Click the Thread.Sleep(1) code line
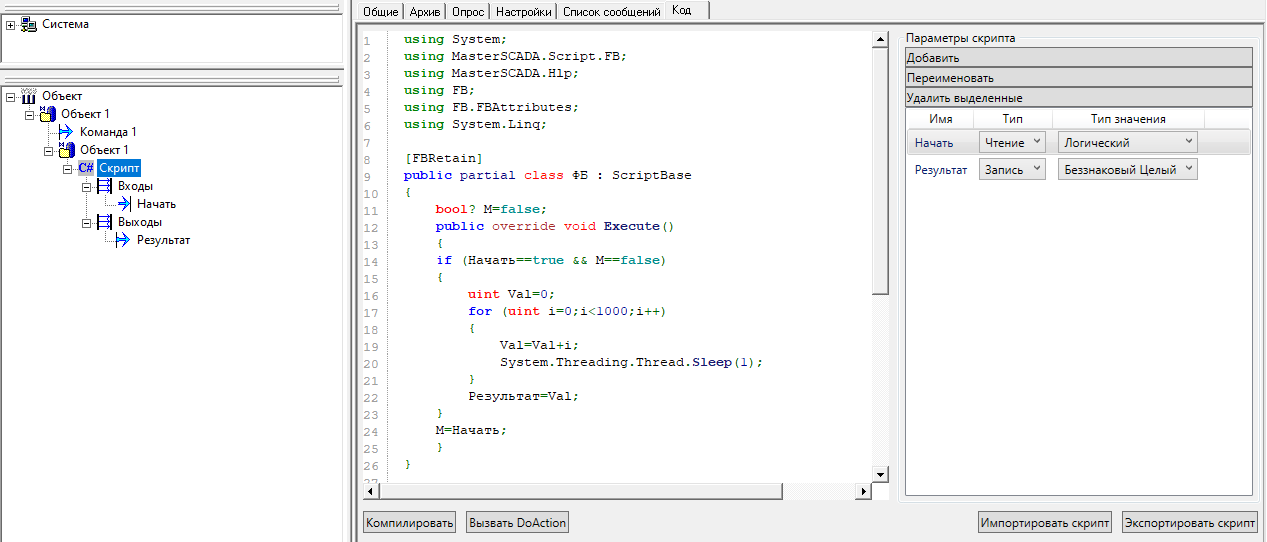 pos(632,362)
